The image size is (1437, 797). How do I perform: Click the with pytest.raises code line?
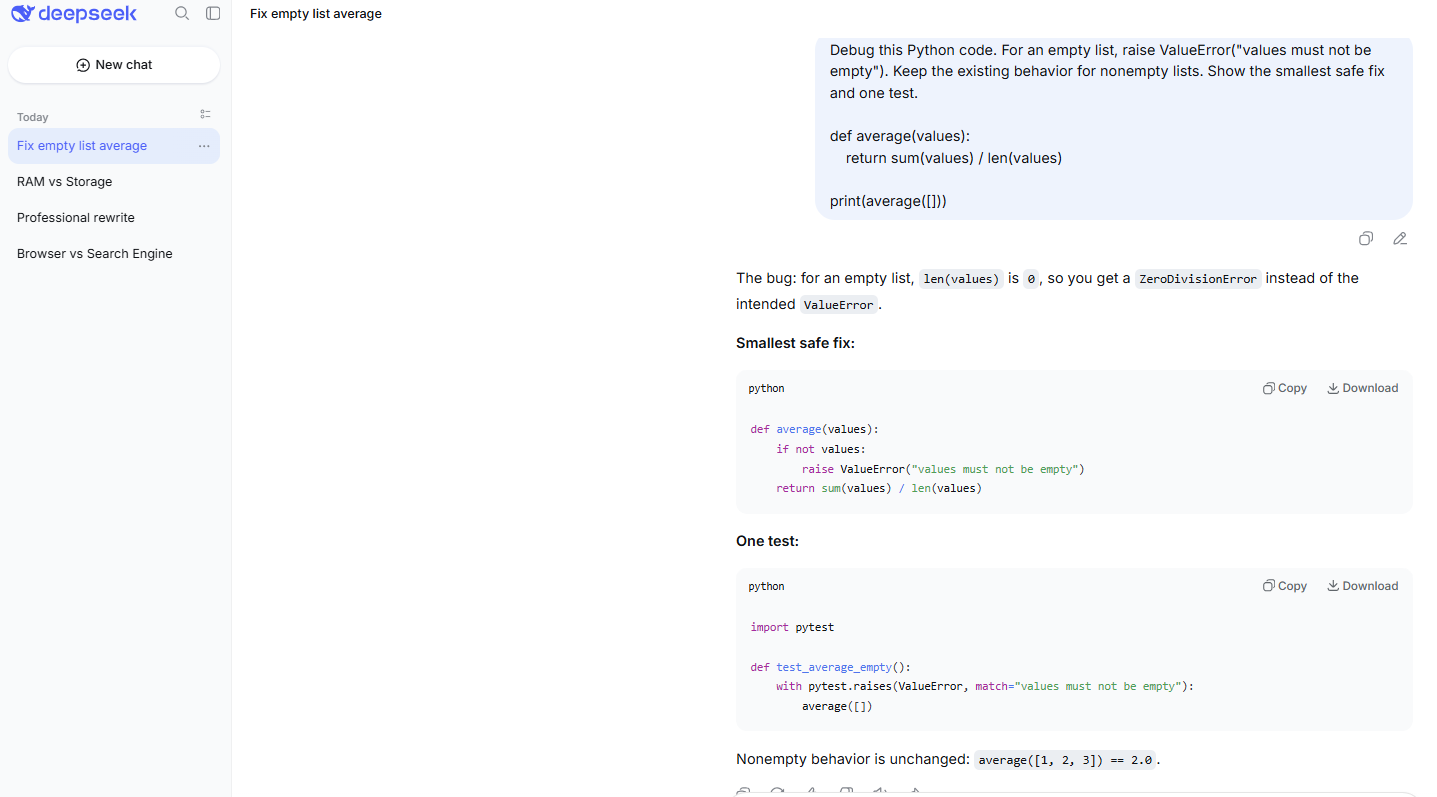coord(985,687)
